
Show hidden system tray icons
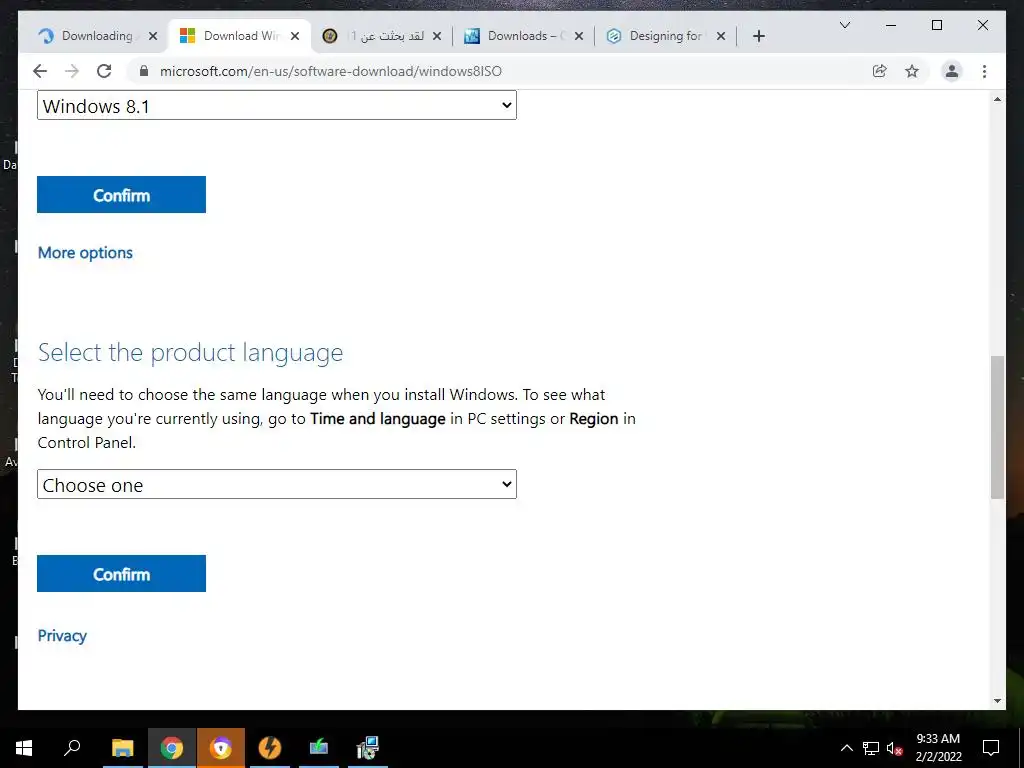point(846,748)
